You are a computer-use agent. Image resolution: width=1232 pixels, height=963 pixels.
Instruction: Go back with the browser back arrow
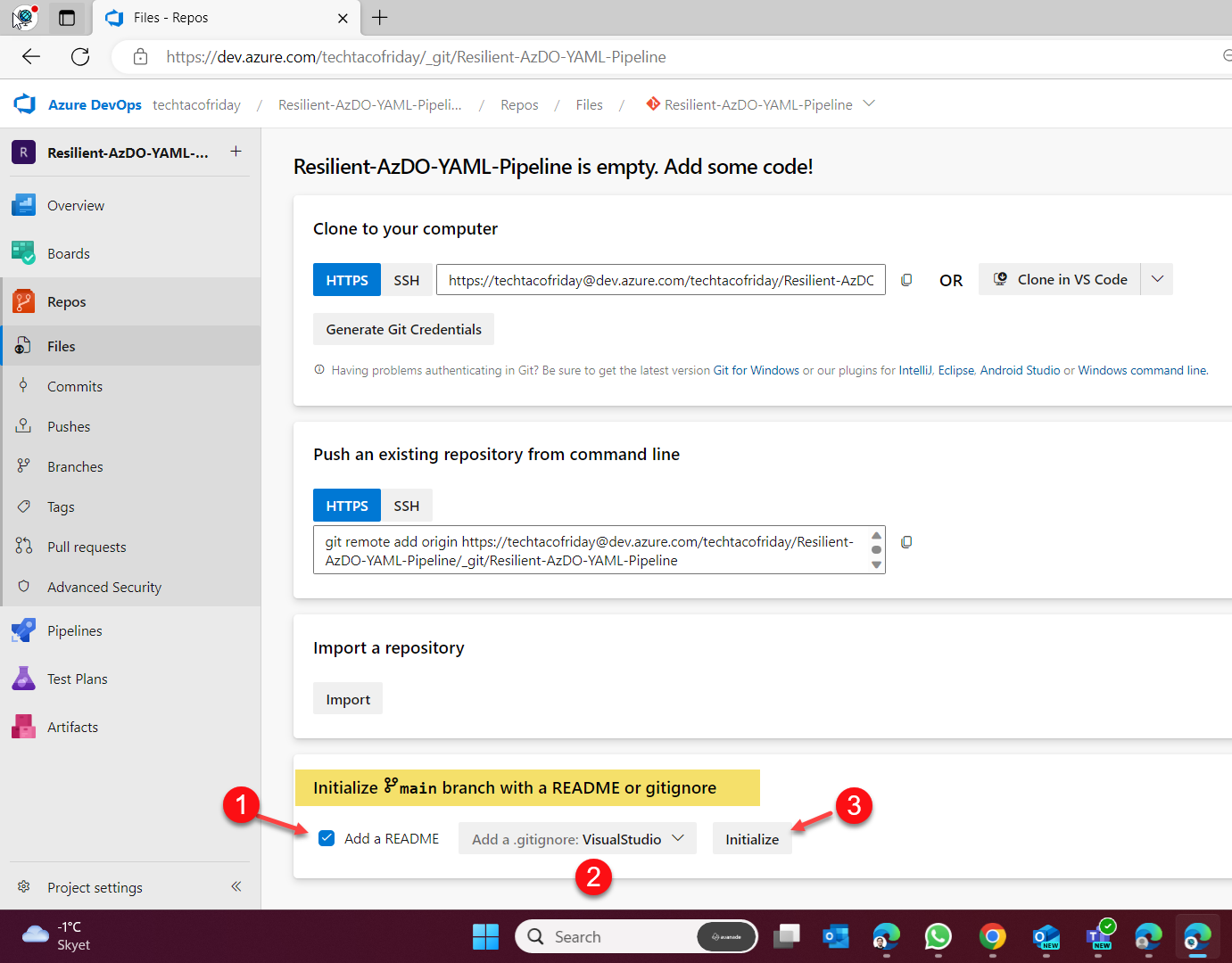click(x=31, y=57)
